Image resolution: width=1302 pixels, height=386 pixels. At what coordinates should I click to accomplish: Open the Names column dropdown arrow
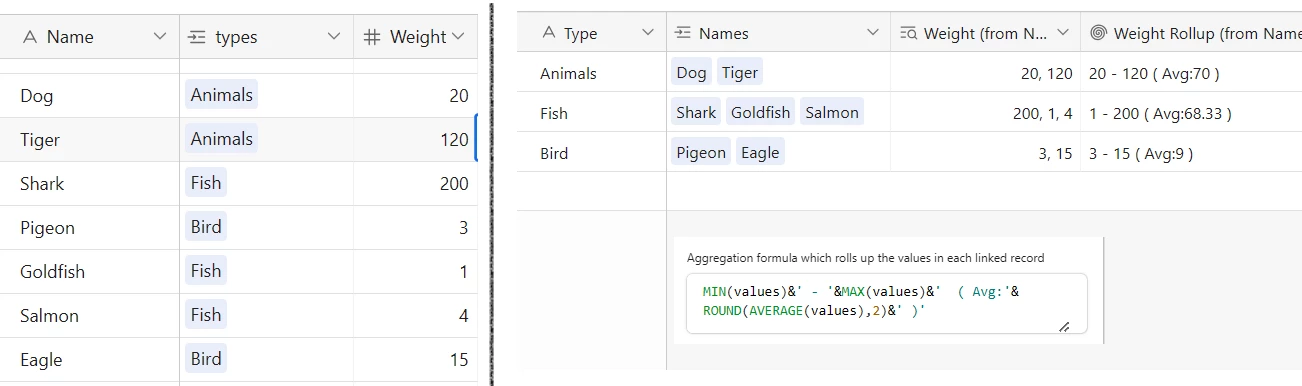coord(870,33)
